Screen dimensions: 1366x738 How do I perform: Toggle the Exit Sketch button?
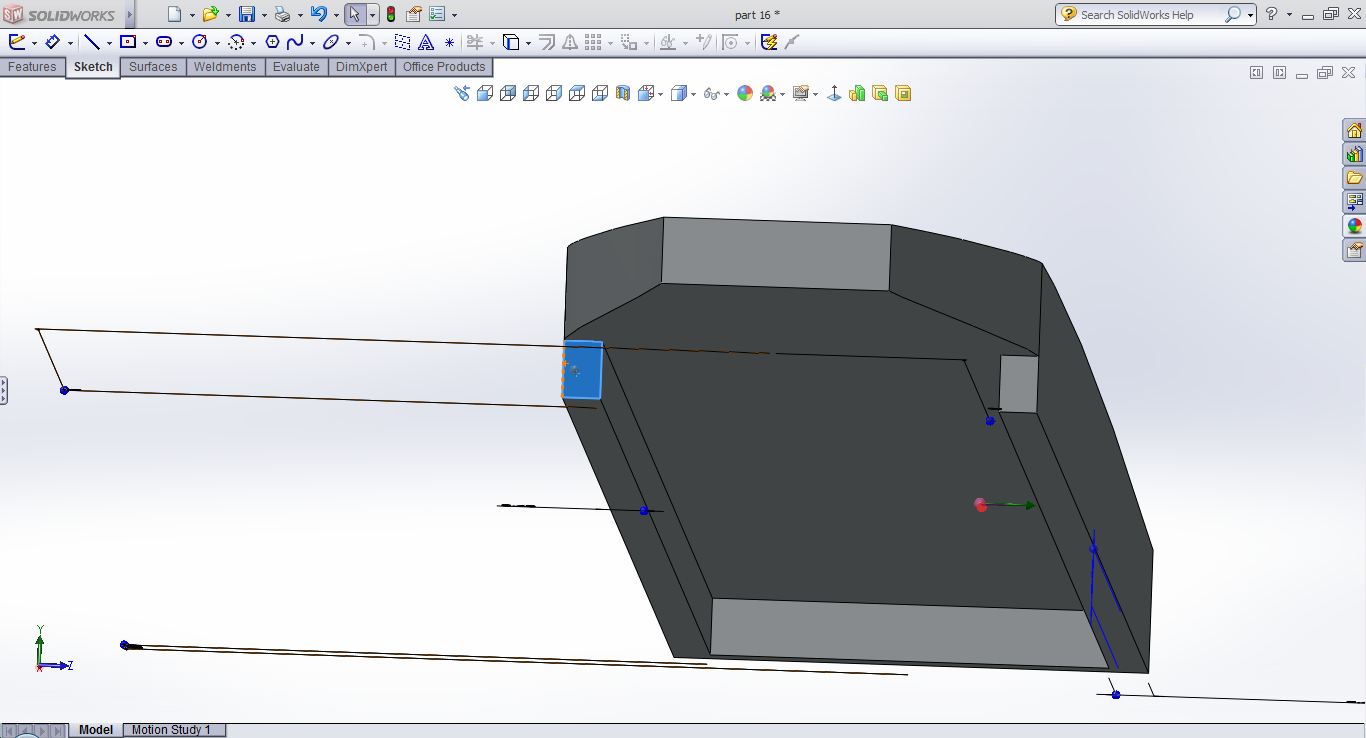[16, 42]
